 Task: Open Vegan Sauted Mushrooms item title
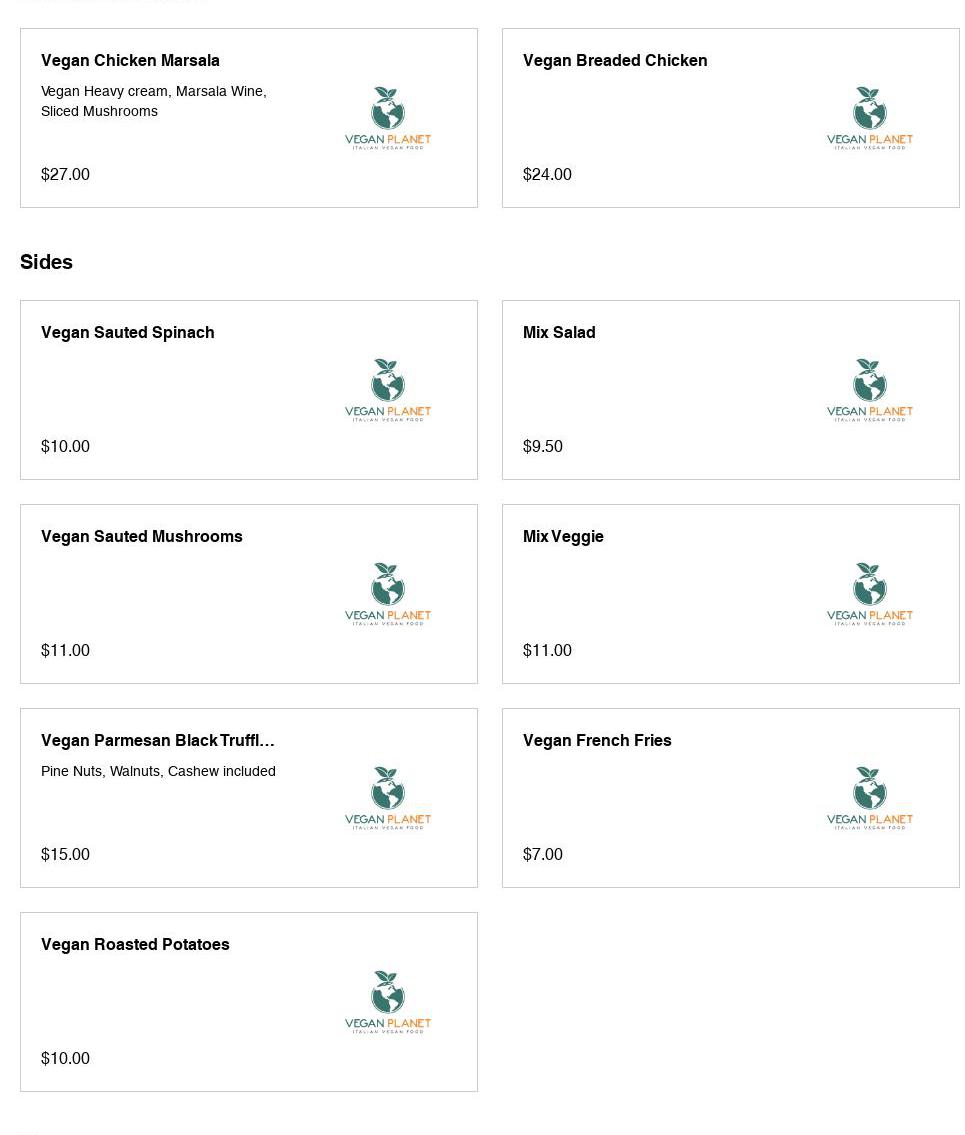pyautogui.click(x=142, y=536)
